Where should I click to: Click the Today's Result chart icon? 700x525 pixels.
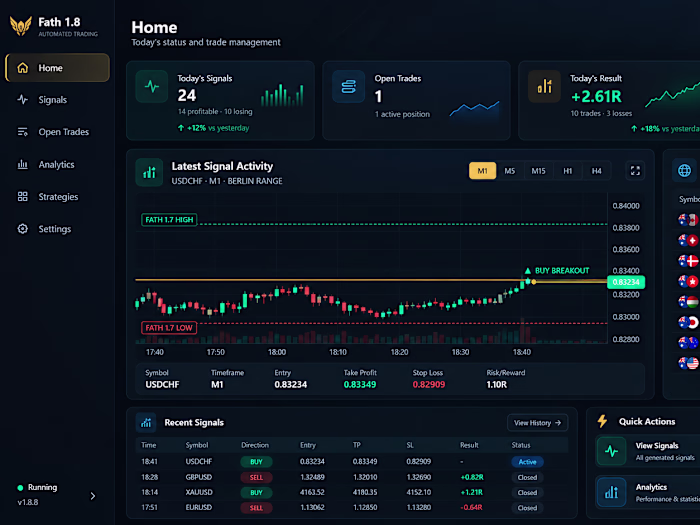click(544, 86)
